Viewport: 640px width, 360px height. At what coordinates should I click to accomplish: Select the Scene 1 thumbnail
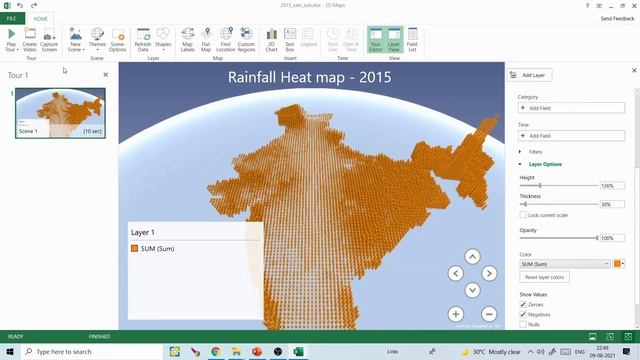coord(60,113)
